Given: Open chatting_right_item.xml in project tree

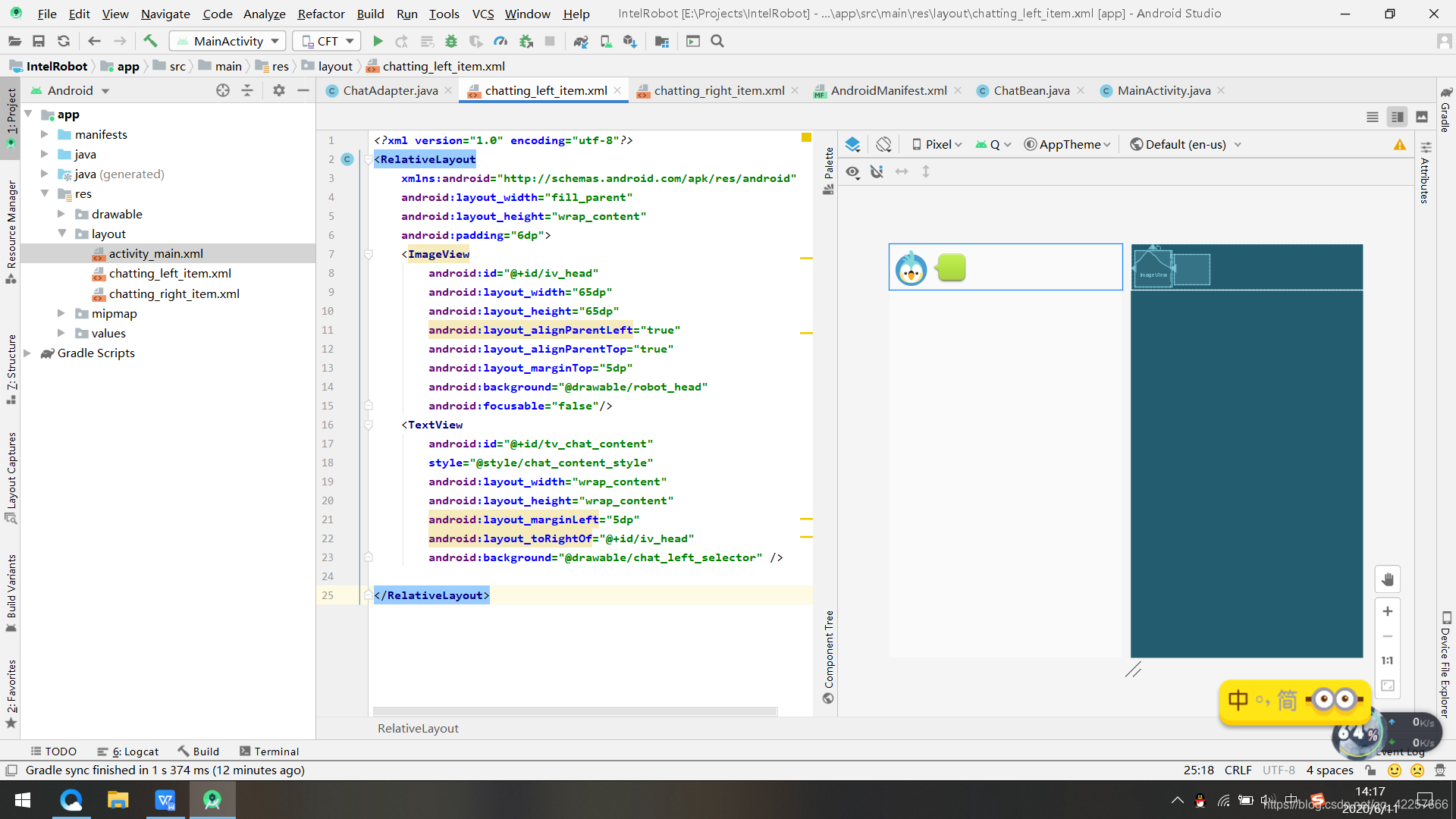Looking at the screenshot, I should coord(174,293).
